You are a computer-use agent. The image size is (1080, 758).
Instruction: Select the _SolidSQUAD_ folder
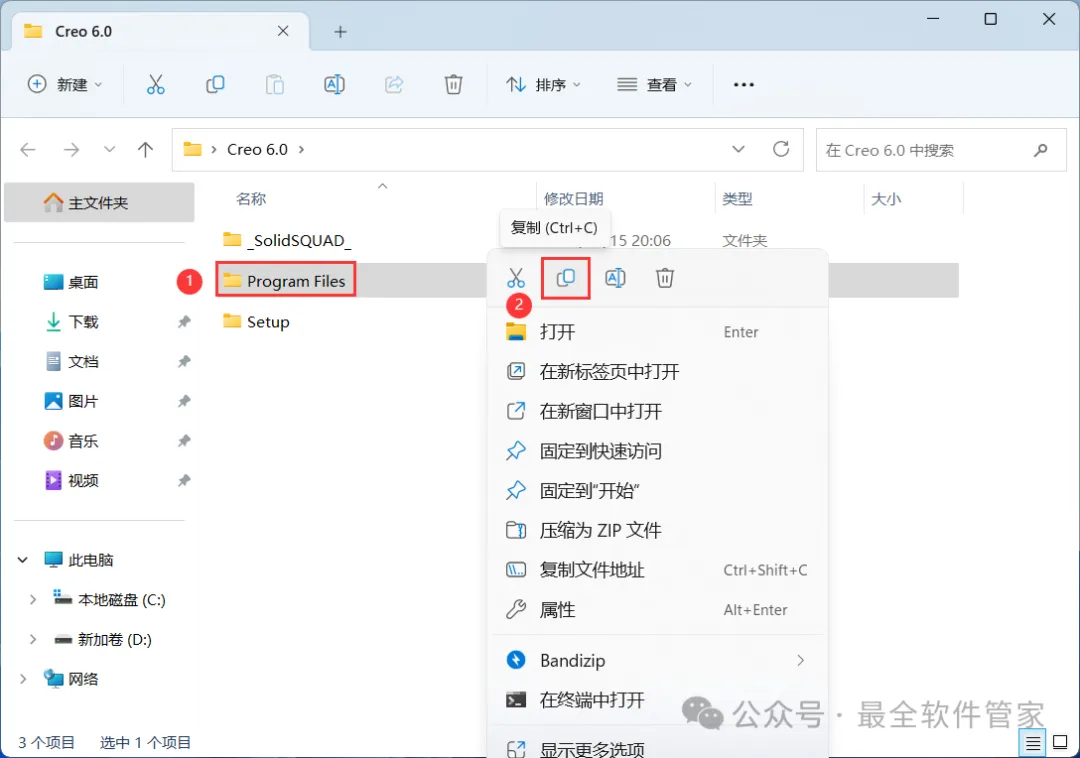(x=287, y=240)
